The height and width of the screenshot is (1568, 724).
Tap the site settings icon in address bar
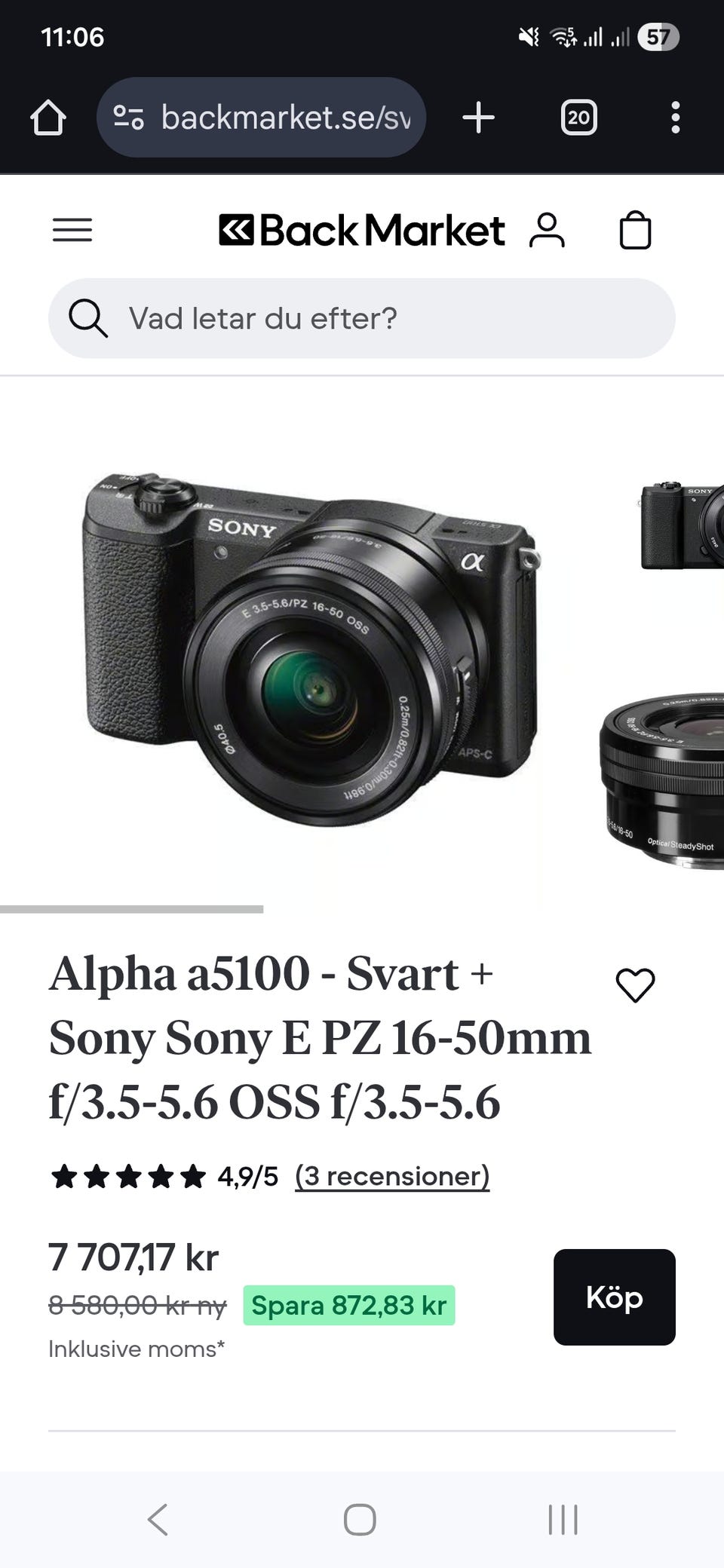tap(128, 118)
